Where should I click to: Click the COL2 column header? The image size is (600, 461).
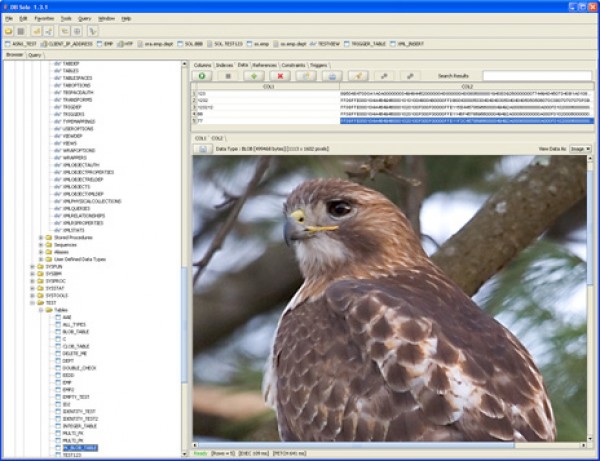pyautogui.click(x=465, y=87)
